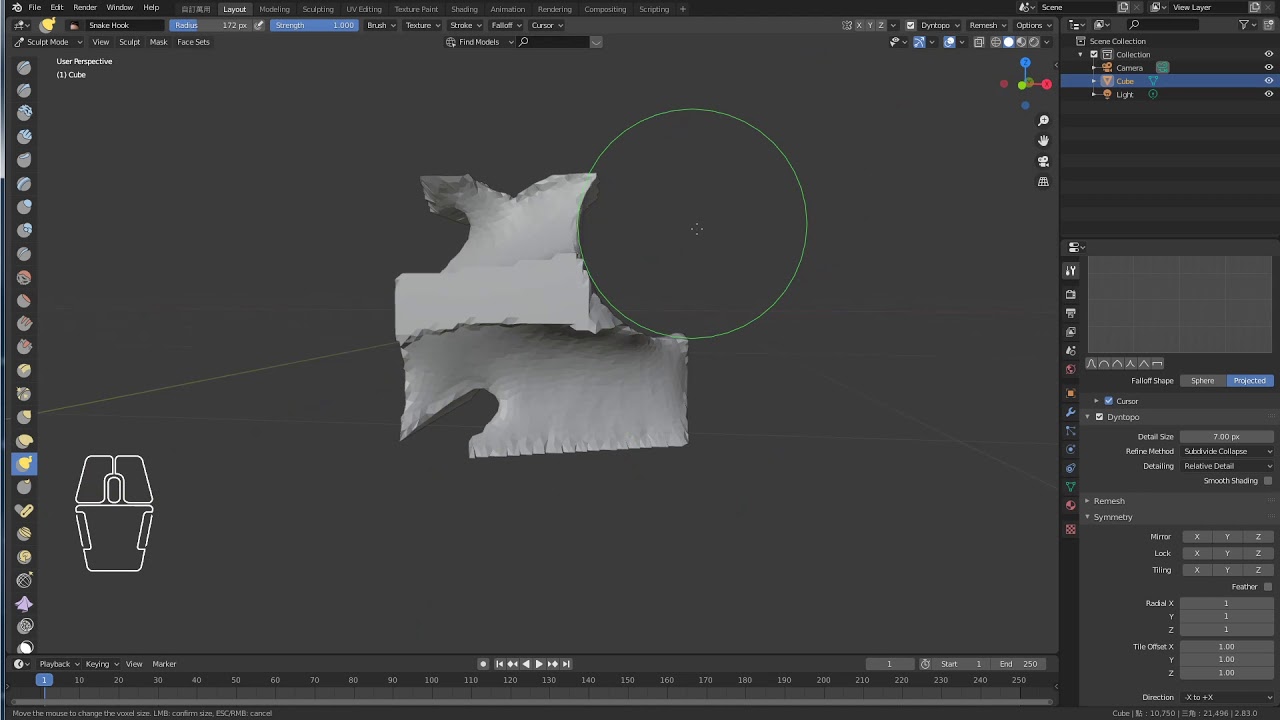Open the Falloff dropdown
This screenshot has height=720, width=1280.
pos(506,25)
